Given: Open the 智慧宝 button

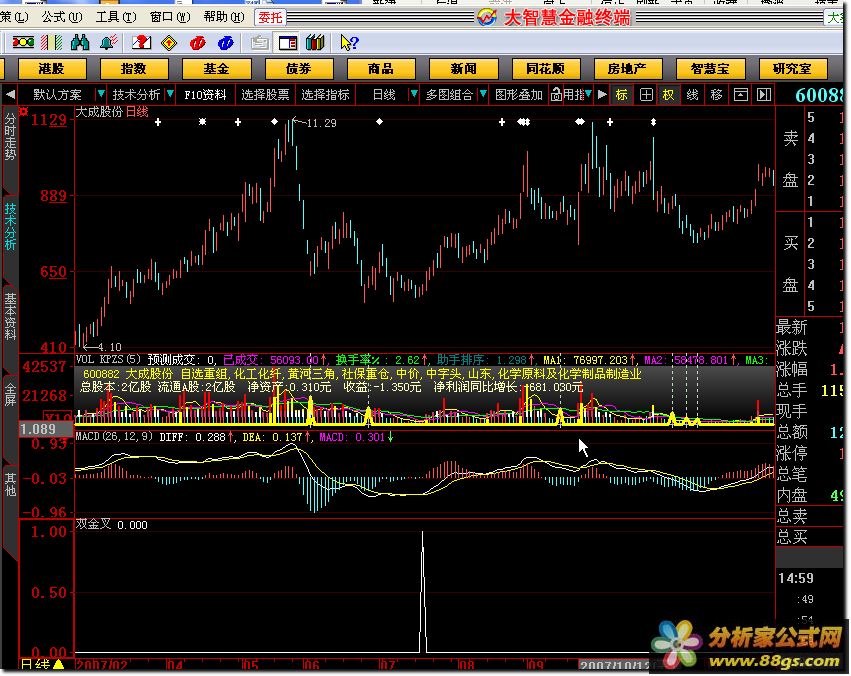Looking at the screenshot, I should click(x=710, y=69).
